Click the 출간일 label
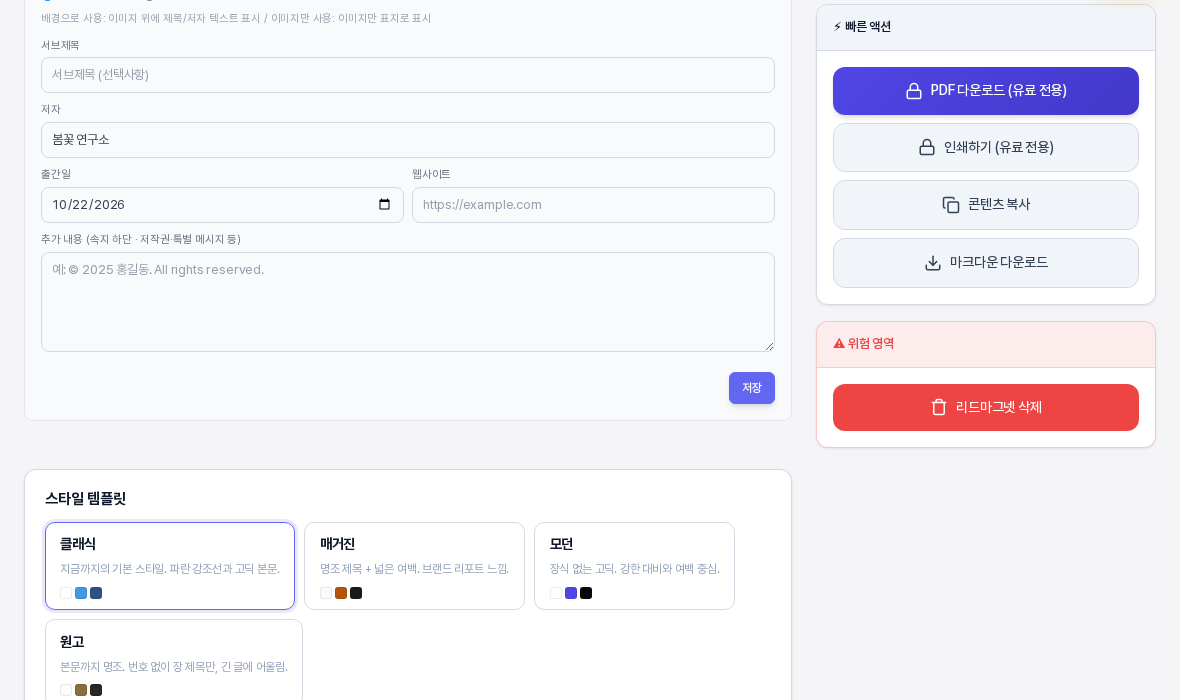Image resolution: width=1180 pixels, height=700 pixels. click(56, 174)
